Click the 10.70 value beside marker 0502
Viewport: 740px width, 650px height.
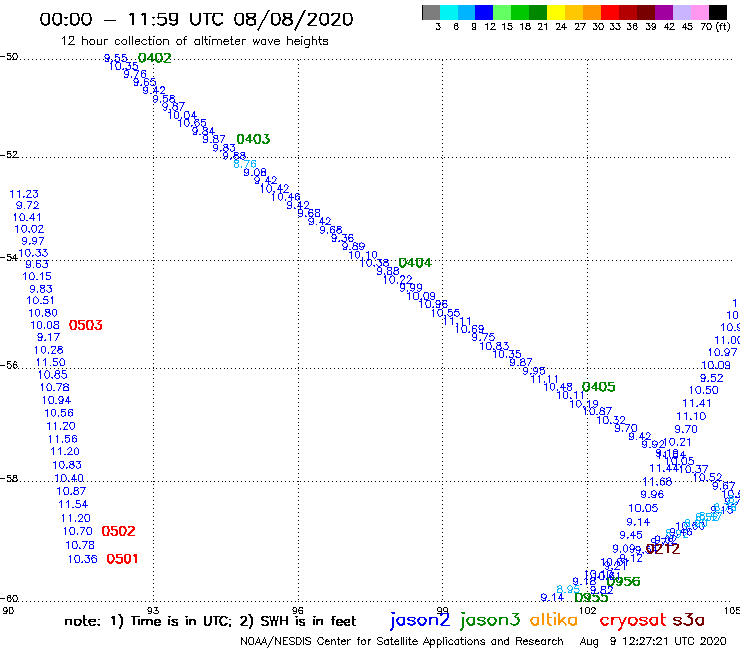tap(78, 531)
